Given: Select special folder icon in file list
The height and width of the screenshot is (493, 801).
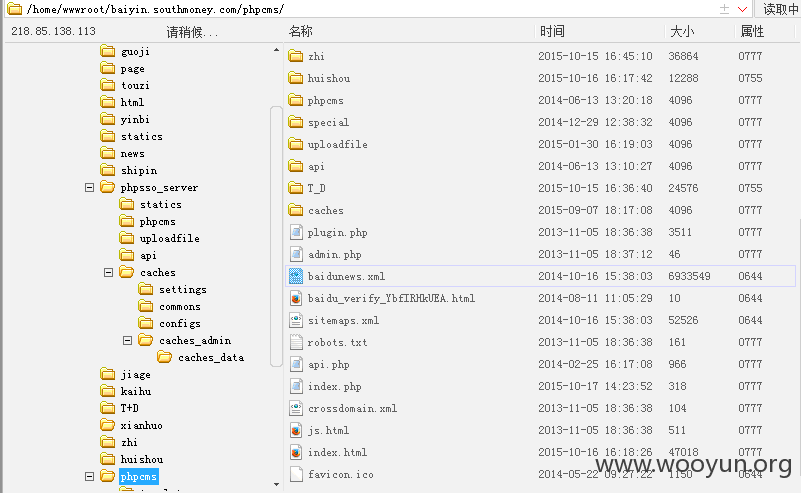Looking at the screenshot, I should click(295, 122).
